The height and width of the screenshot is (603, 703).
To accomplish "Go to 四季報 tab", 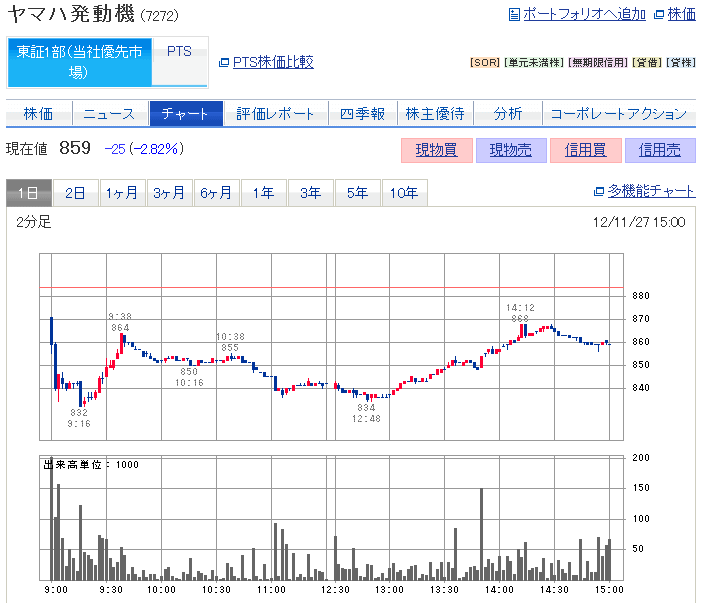I will click(362, 114).
